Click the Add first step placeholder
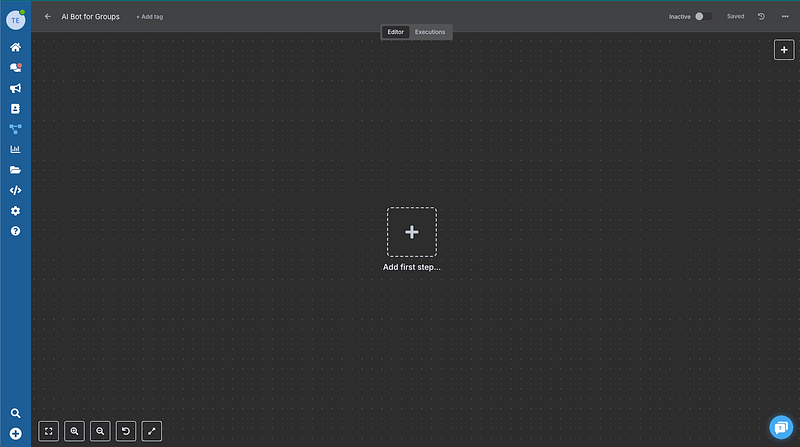Screen dimensions: 800x447 coord(411,232)
